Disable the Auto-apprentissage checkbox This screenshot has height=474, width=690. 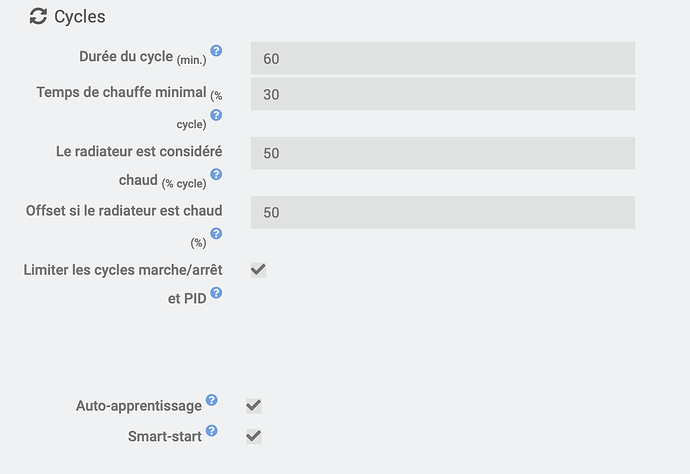click(254, 405)
